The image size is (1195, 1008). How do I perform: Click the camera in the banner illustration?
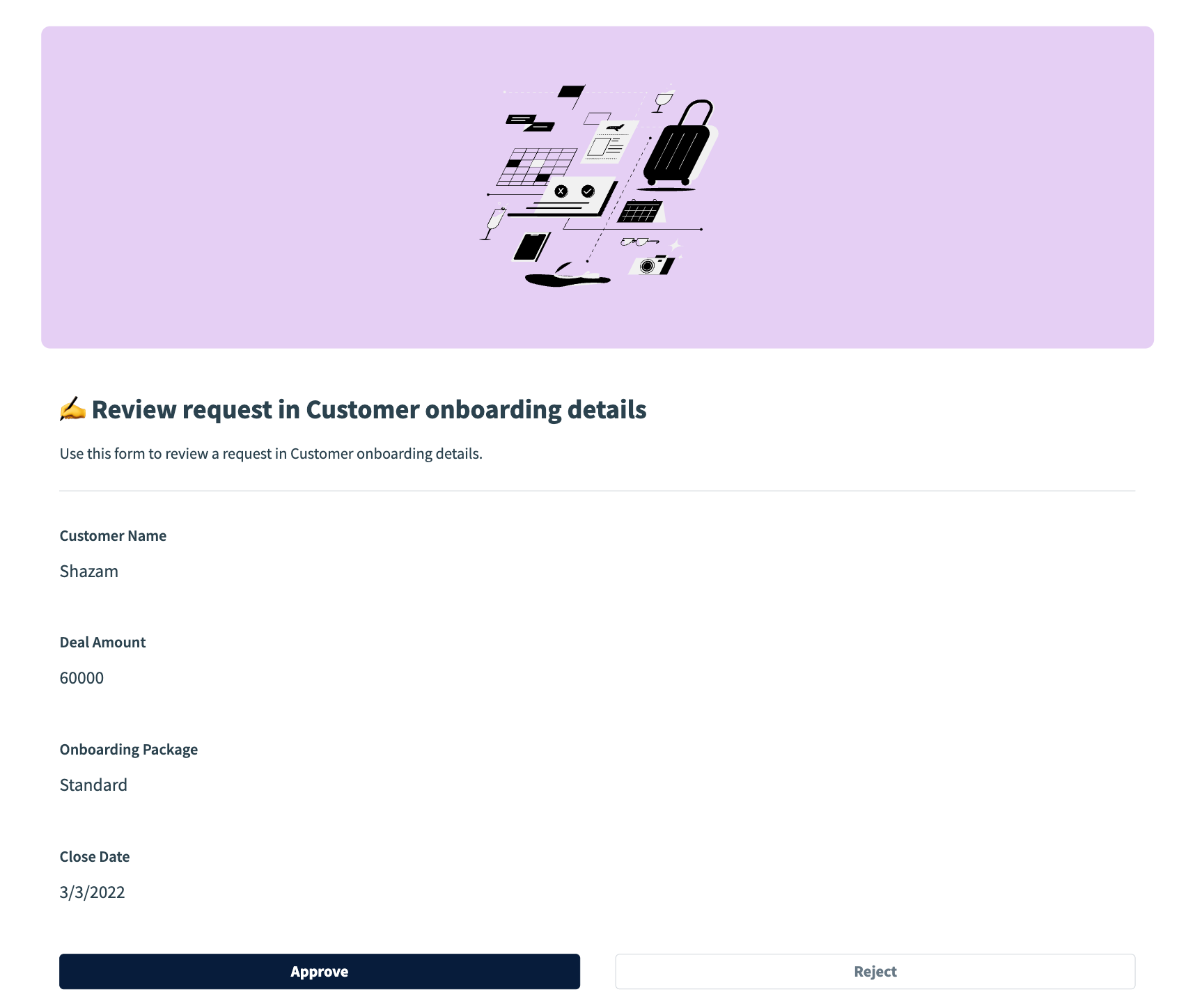point(651,265)
